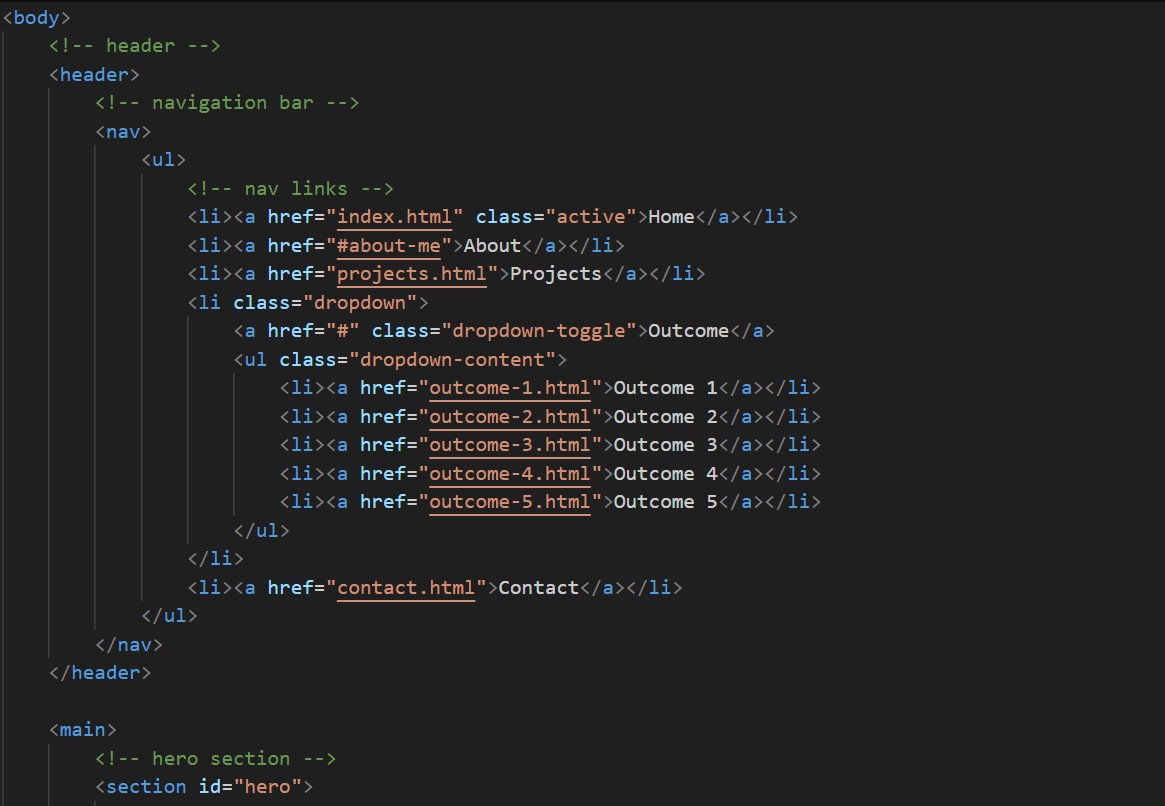Click the closing header tag
This screenshot has height=806, width=1165.
[x=100, y=673]
